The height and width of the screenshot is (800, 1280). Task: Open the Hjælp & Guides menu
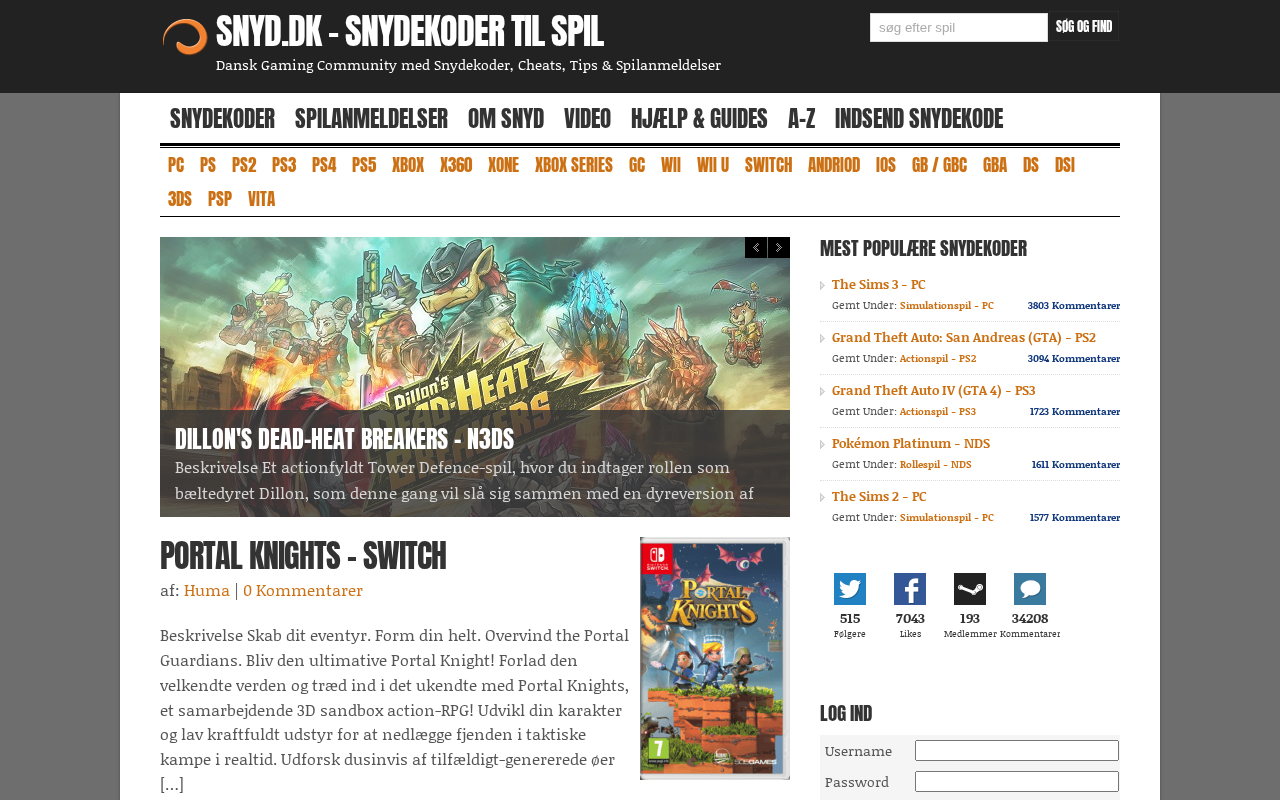click(699, 119)
